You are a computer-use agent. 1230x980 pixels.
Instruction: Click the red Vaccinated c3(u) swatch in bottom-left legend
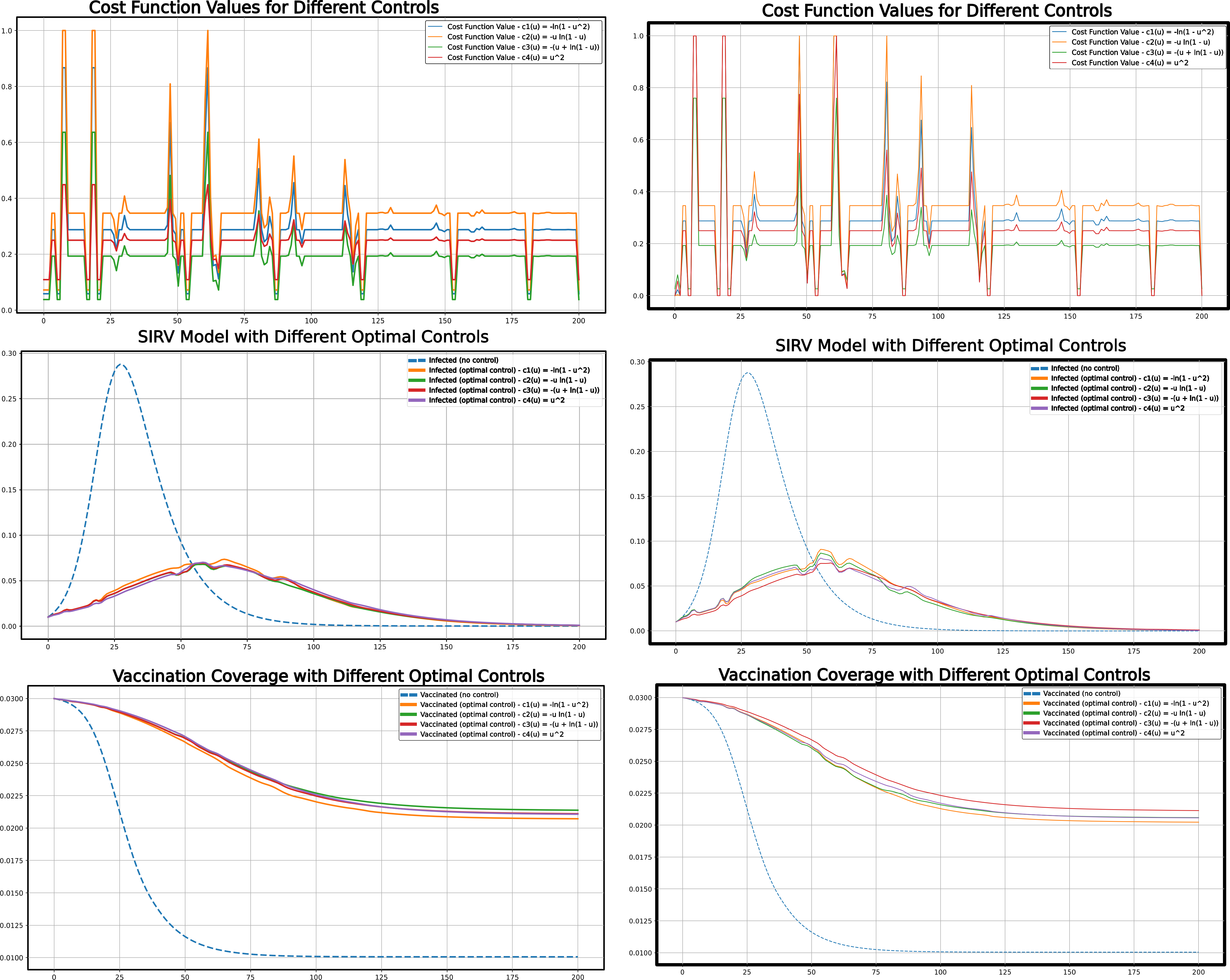409,725
